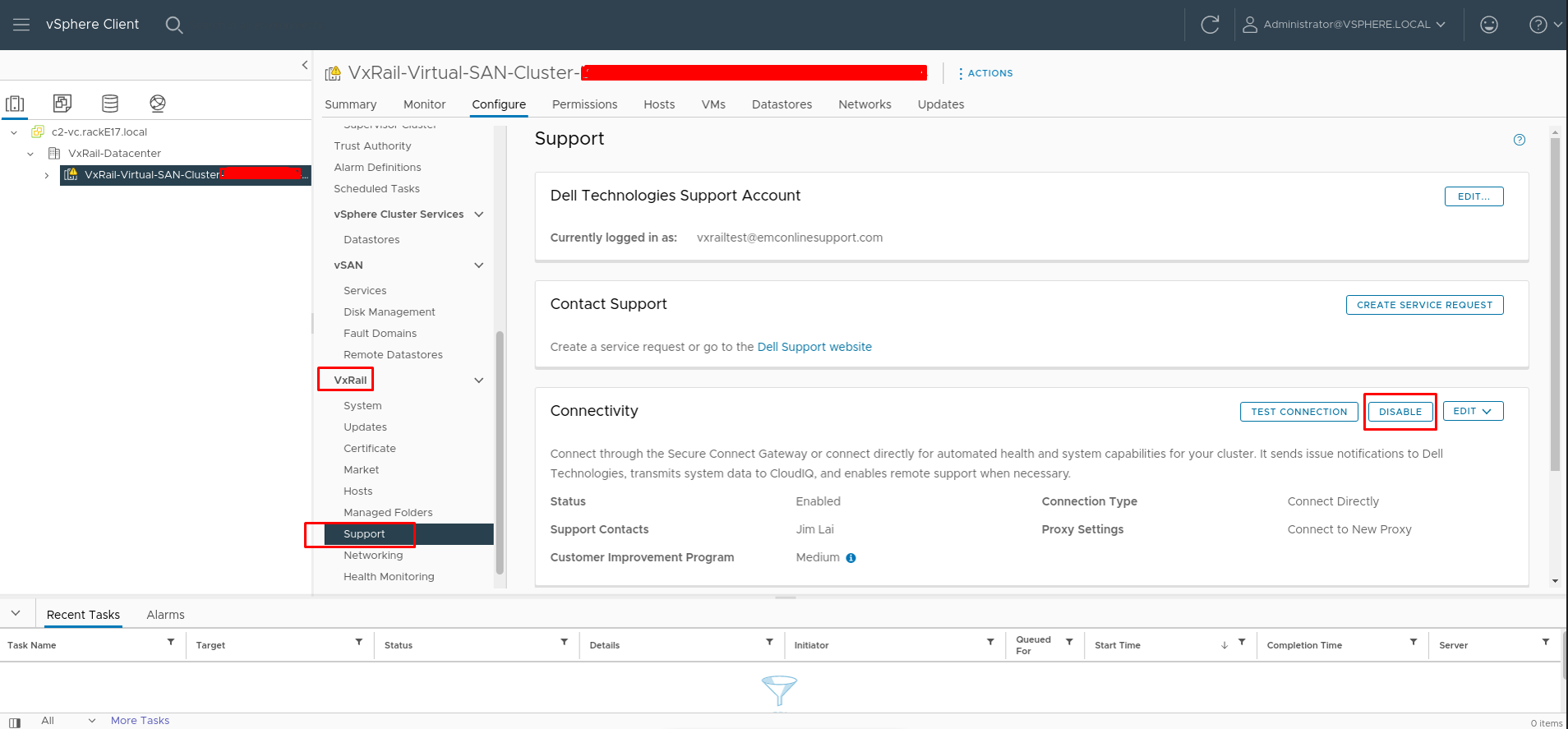This screenshot has height=729, width=1568.
Task: Collapse the Recent Tasks bottom panel
Action: tap(16, 614)
